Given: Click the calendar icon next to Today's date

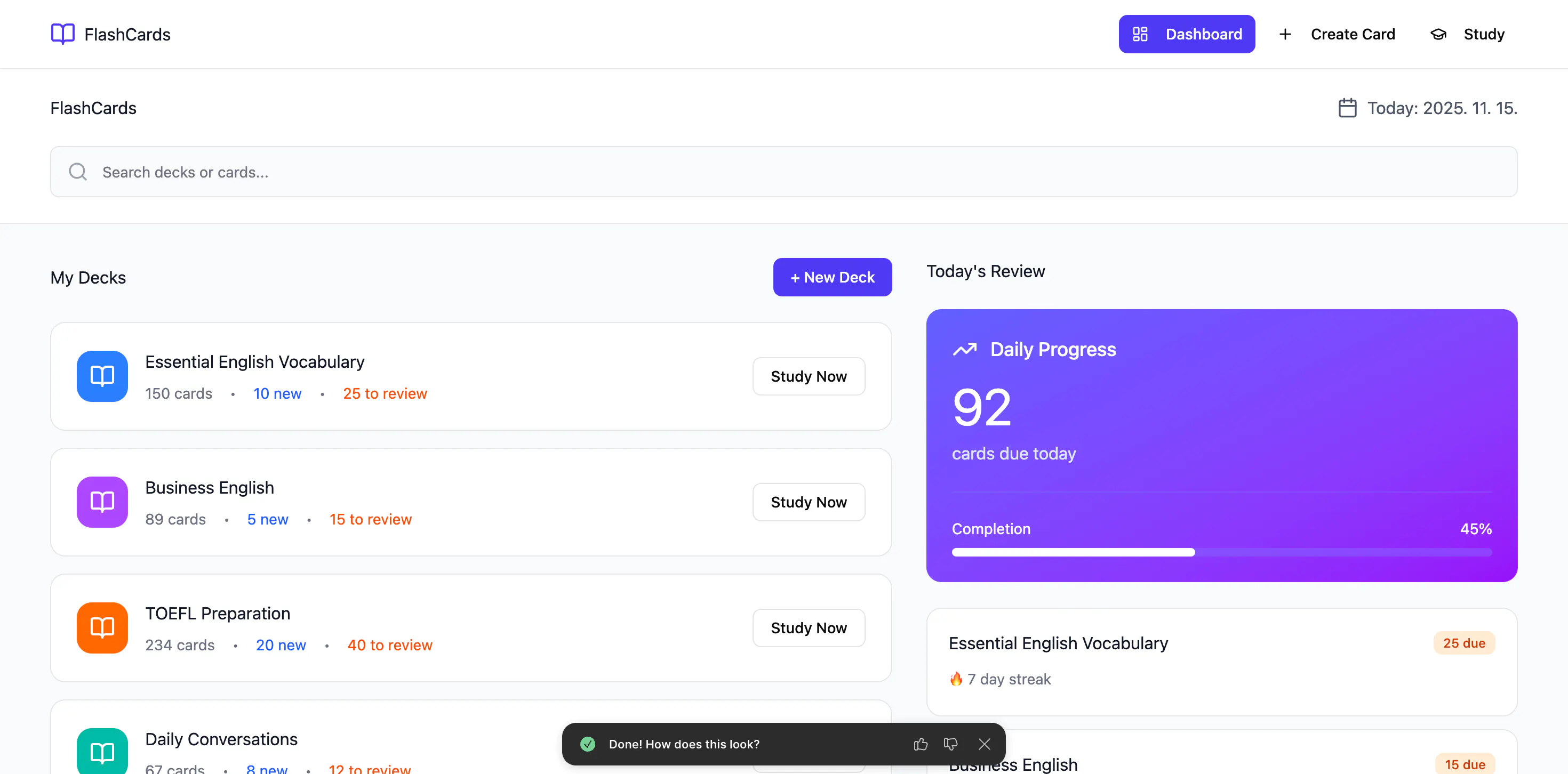Looking at the screenshot, I should 1347,108.
